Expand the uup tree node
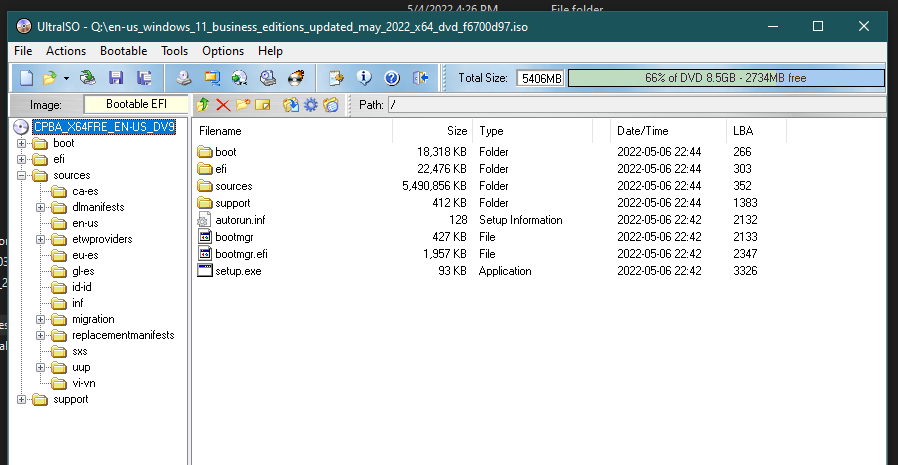The height and width of the screenshot is (465, 898). (40, 368)
